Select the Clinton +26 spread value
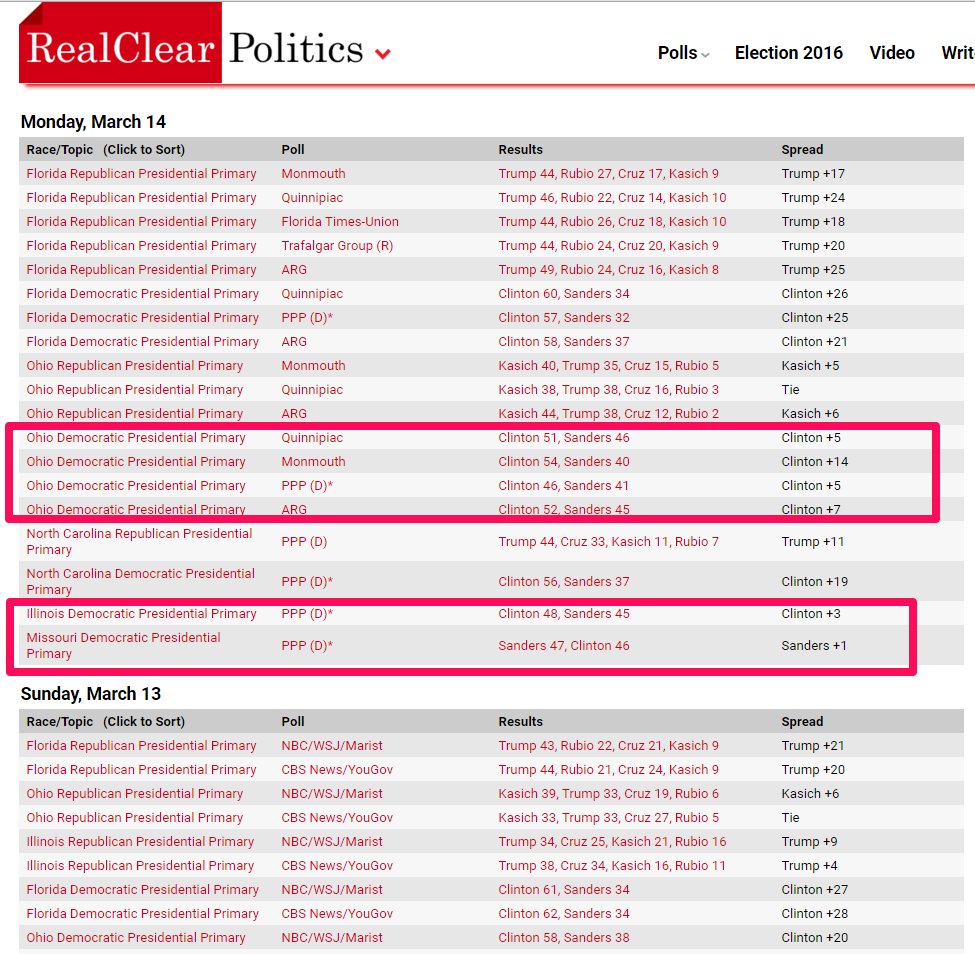This screenshot has width=975, height=954. click(815, 294)
